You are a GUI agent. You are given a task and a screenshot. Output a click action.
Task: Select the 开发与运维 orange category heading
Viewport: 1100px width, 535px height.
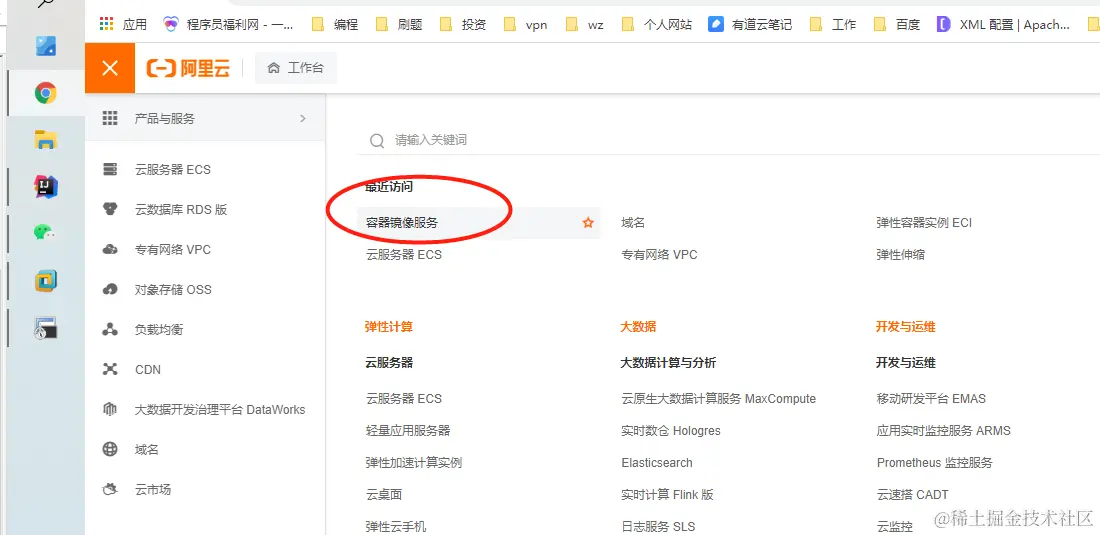coord(906,327)
